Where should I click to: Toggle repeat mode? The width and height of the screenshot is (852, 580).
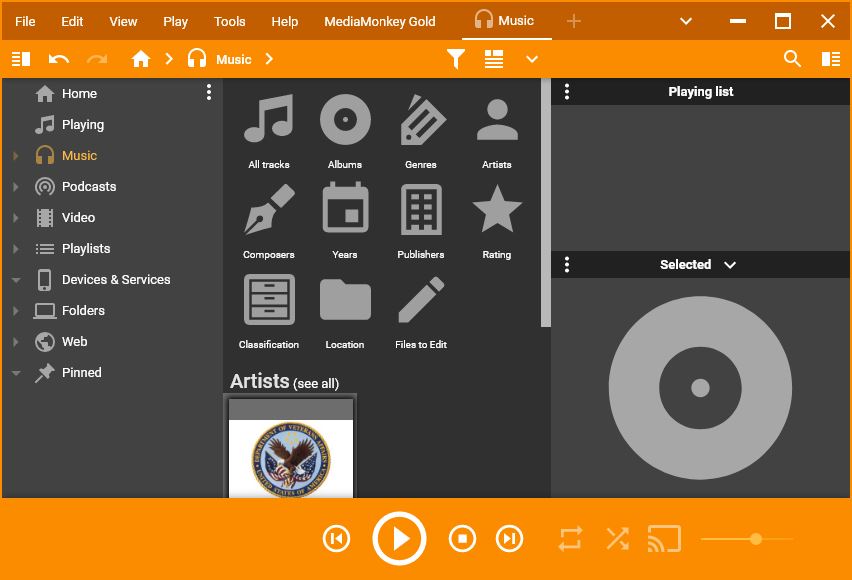coord(571,539)
